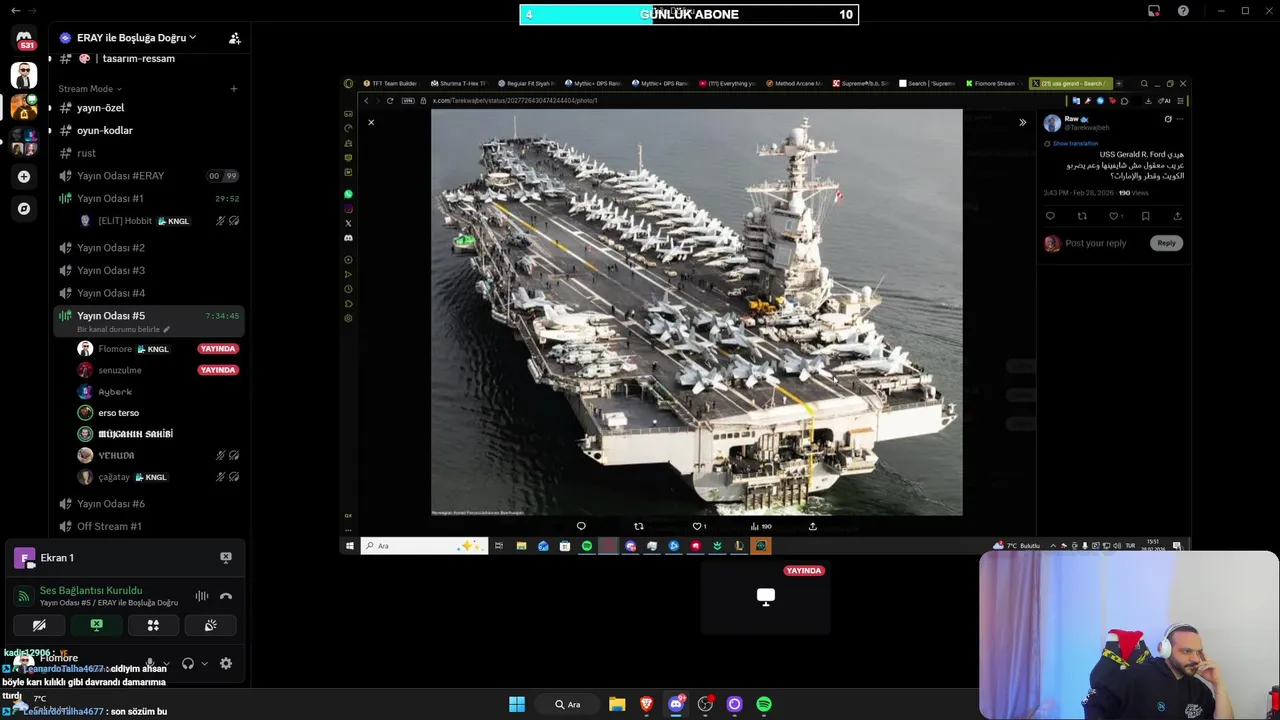Open the oyun-kodlar text channel

point(149,131)
